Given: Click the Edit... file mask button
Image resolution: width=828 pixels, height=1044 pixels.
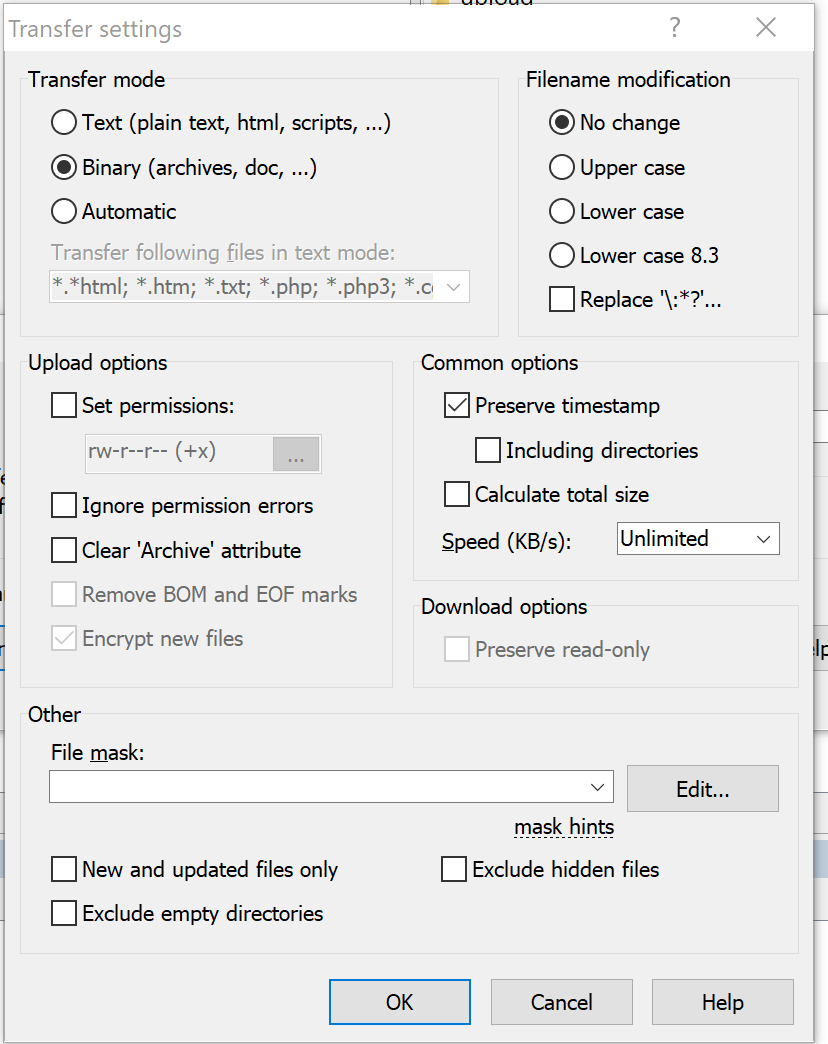Looking at the screenshot, I should 702,789.
